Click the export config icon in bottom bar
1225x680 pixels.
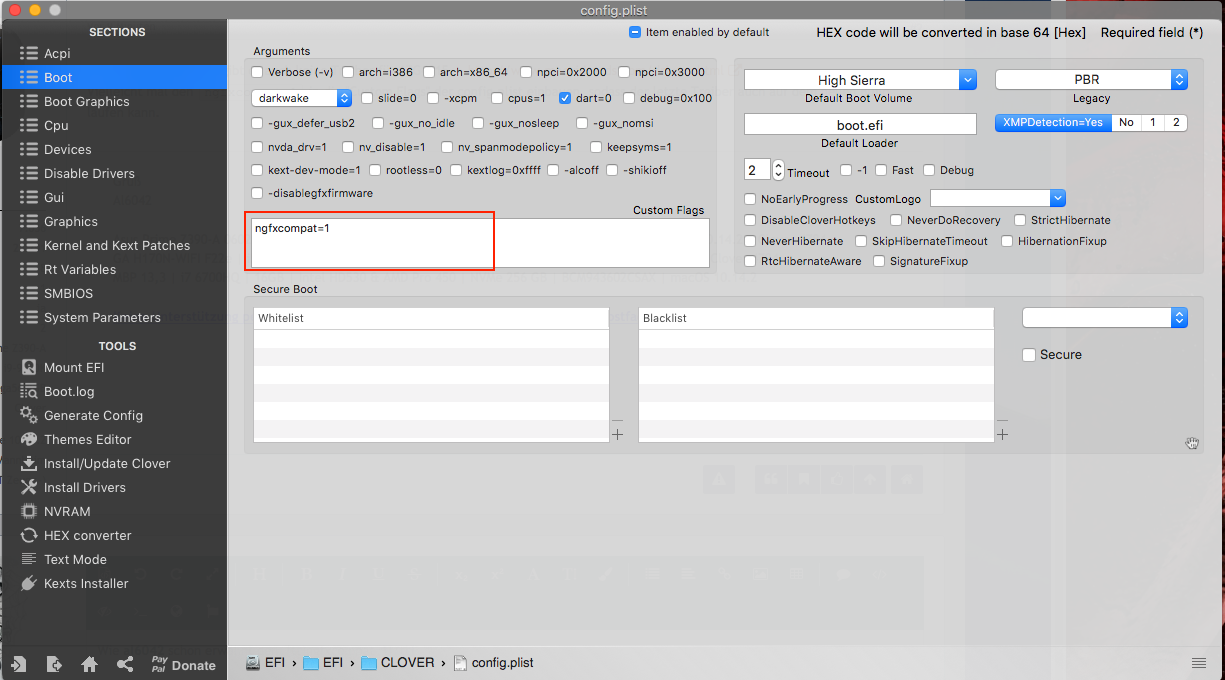[54, 664]
